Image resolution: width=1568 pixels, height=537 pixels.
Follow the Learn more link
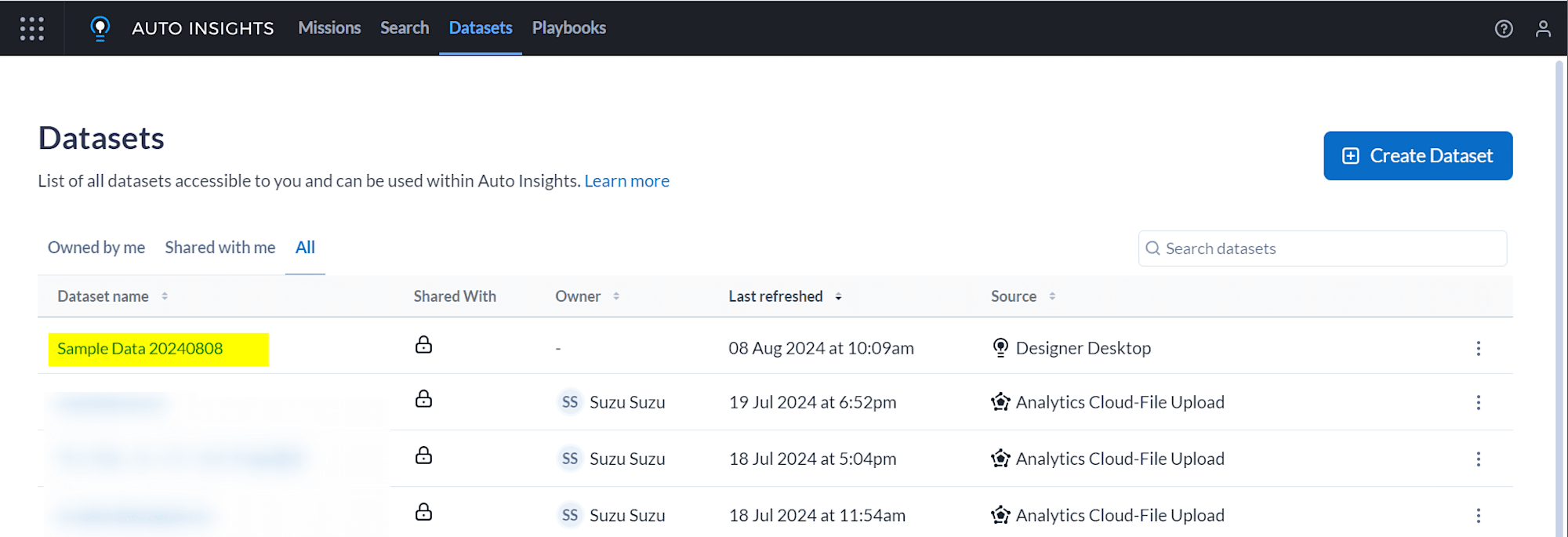coord(627,181)
